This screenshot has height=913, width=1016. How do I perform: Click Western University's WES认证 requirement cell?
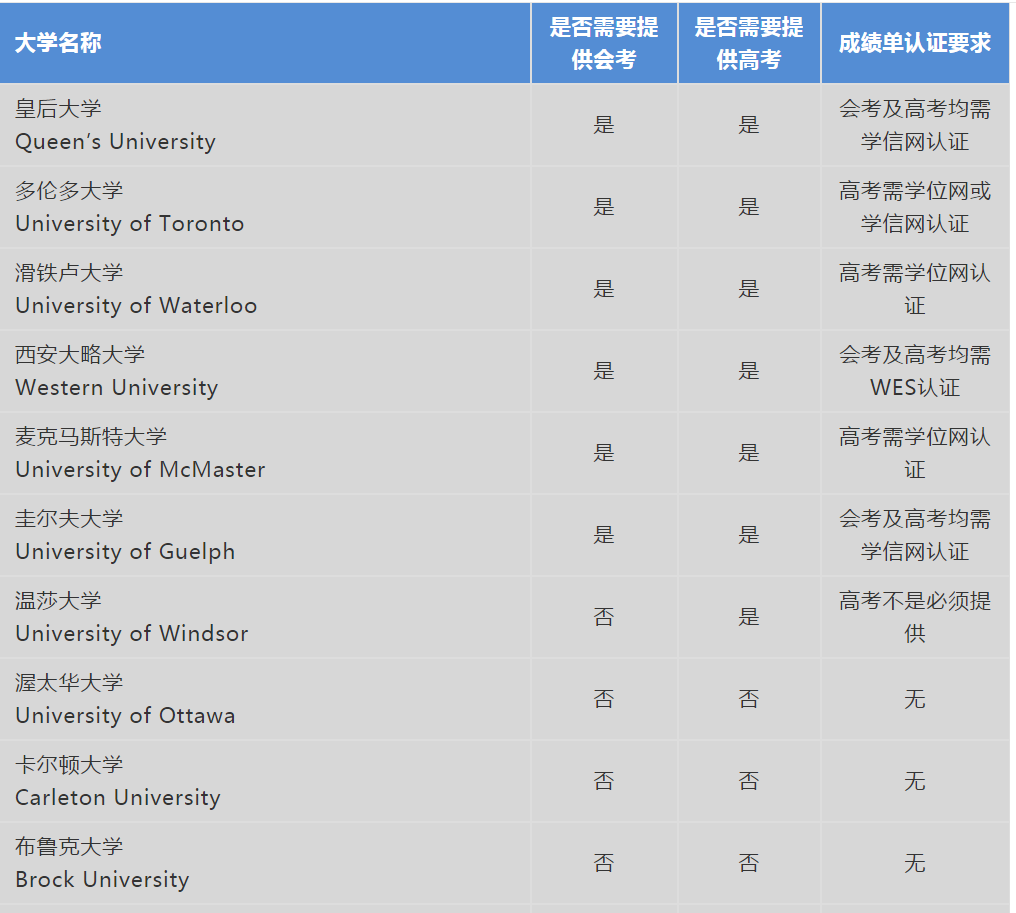click(x=915, y=371)
